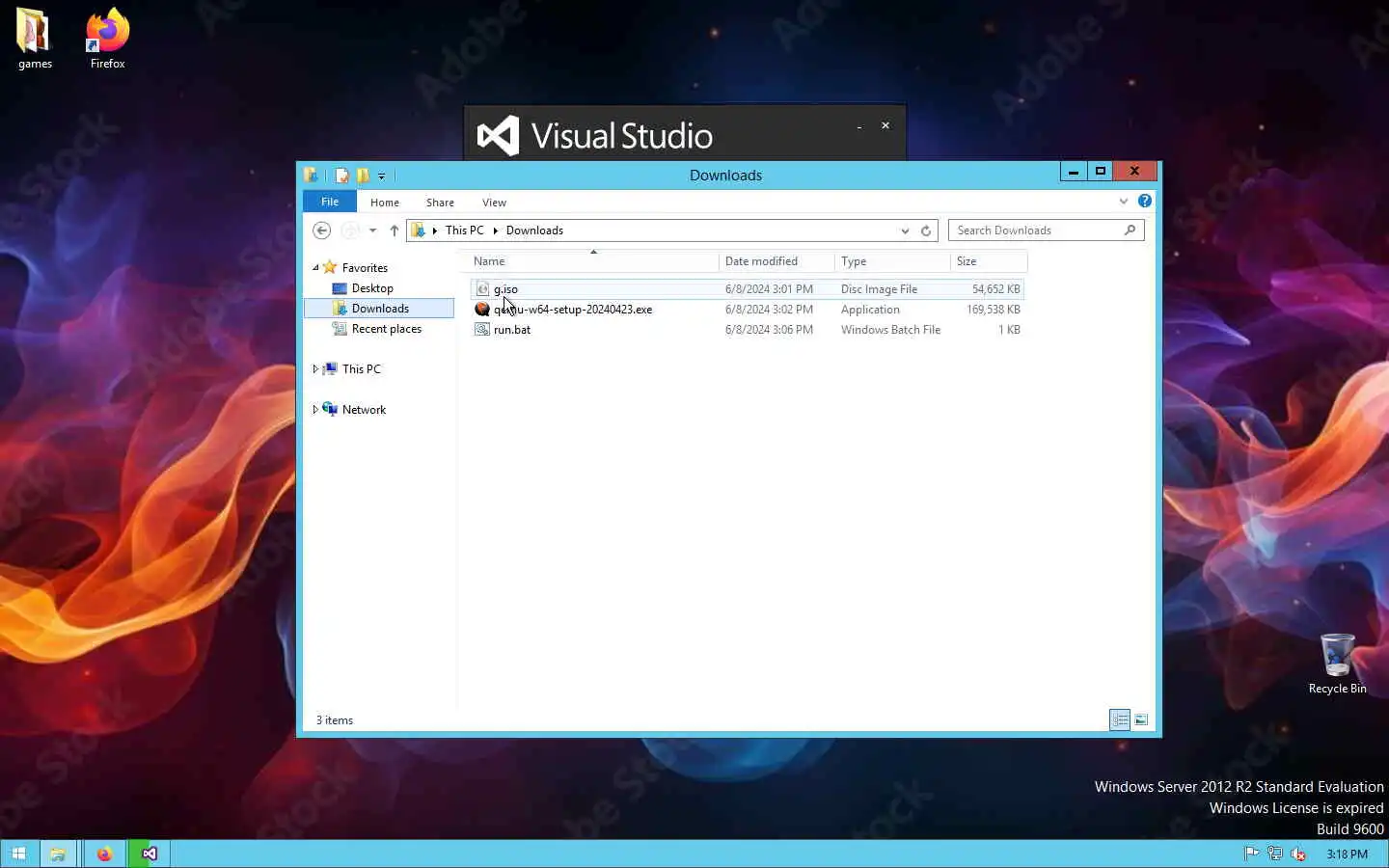Open File Explorer from the taskbar

point(58,854)
